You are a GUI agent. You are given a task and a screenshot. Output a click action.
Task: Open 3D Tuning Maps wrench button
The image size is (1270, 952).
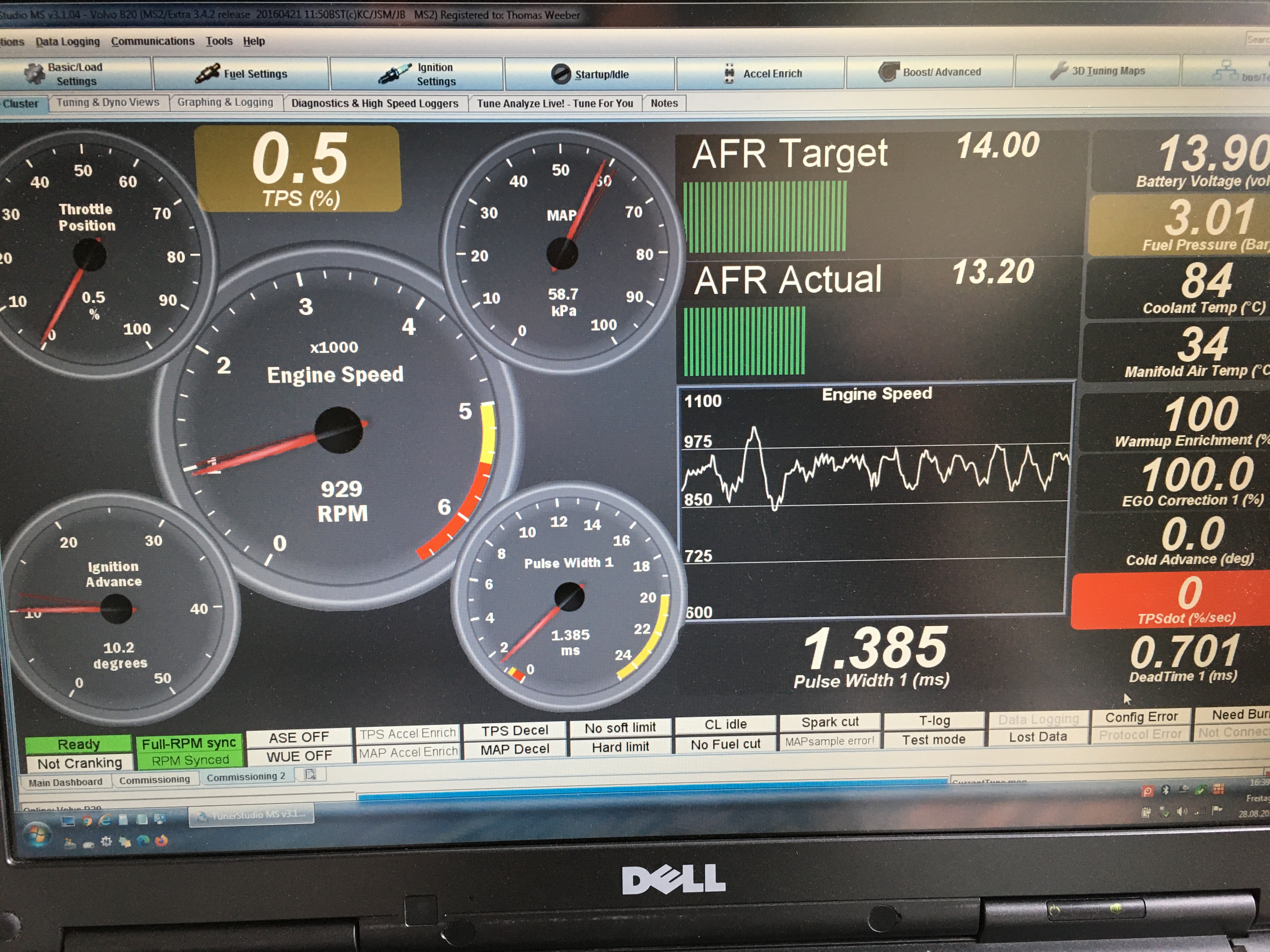tap(1059, 71)
